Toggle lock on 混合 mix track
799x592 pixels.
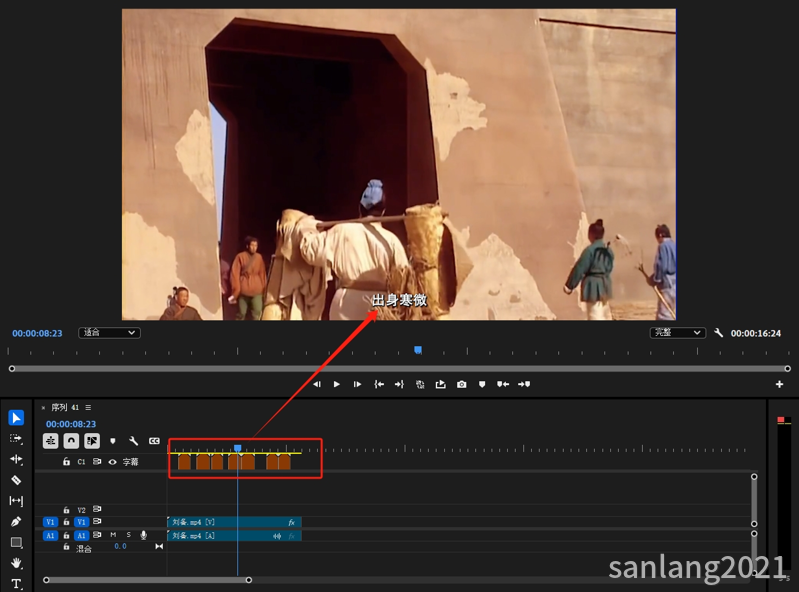point(66,547)
